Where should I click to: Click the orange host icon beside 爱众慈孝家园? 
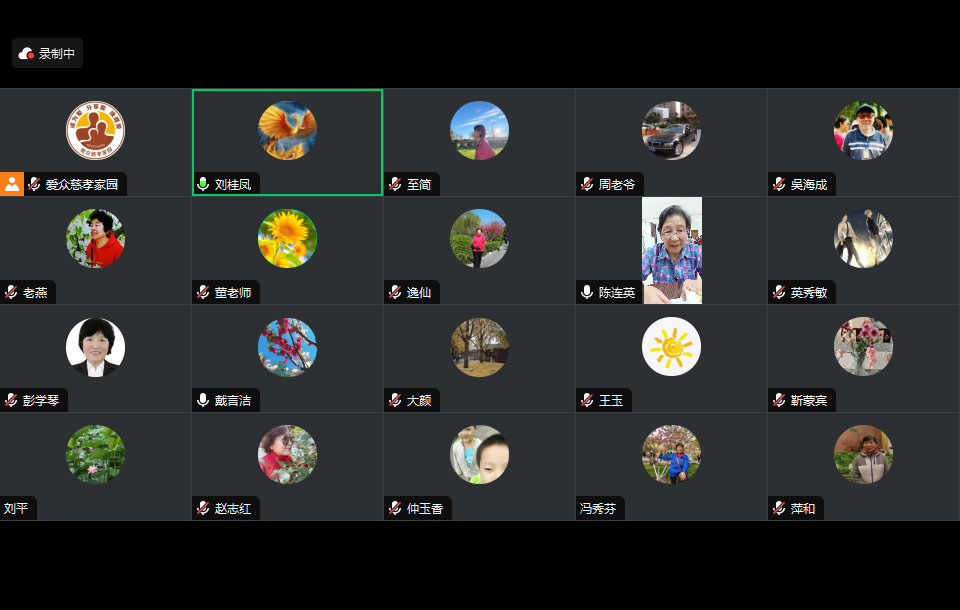coord(12,184)
